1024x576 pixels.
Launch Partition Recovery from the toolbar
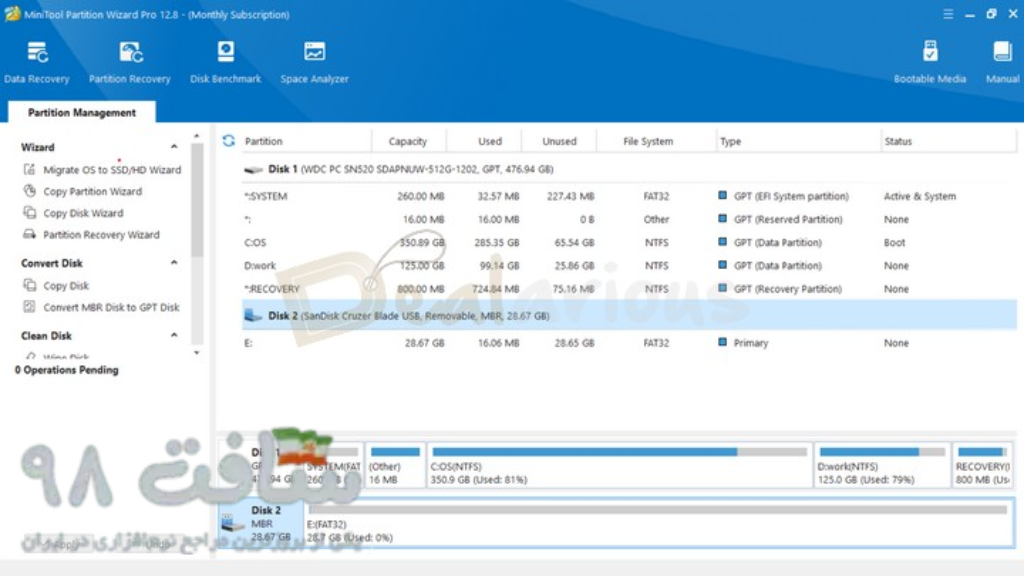point(129,63)
